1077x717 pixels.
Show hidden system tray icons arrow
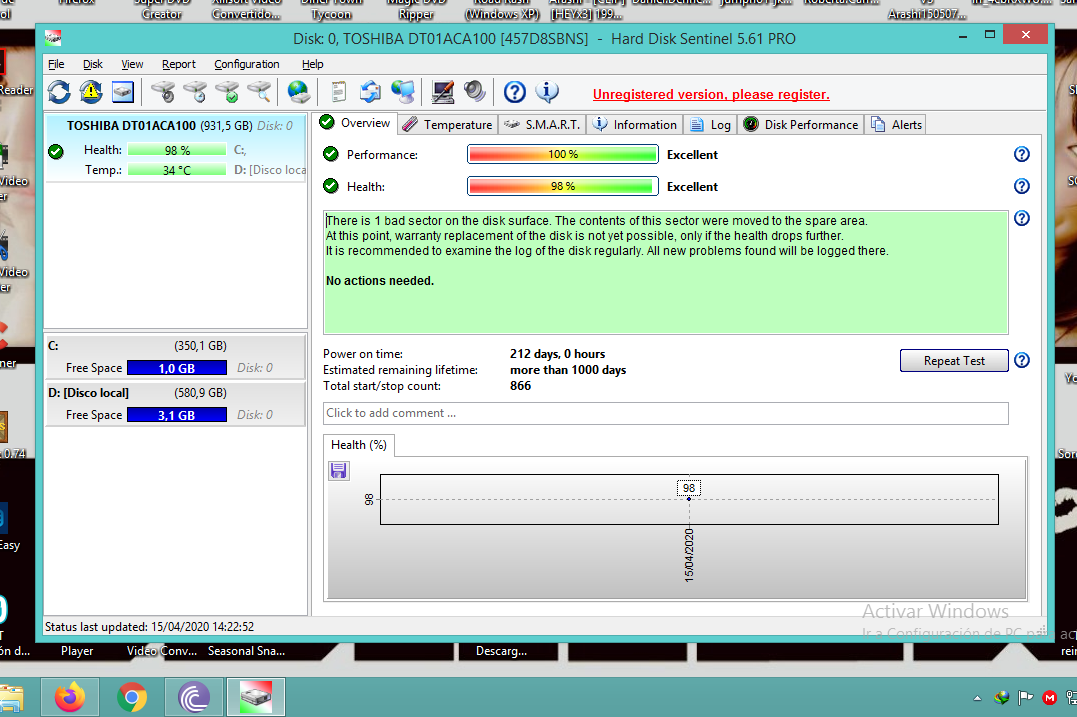tap(977, 698)
